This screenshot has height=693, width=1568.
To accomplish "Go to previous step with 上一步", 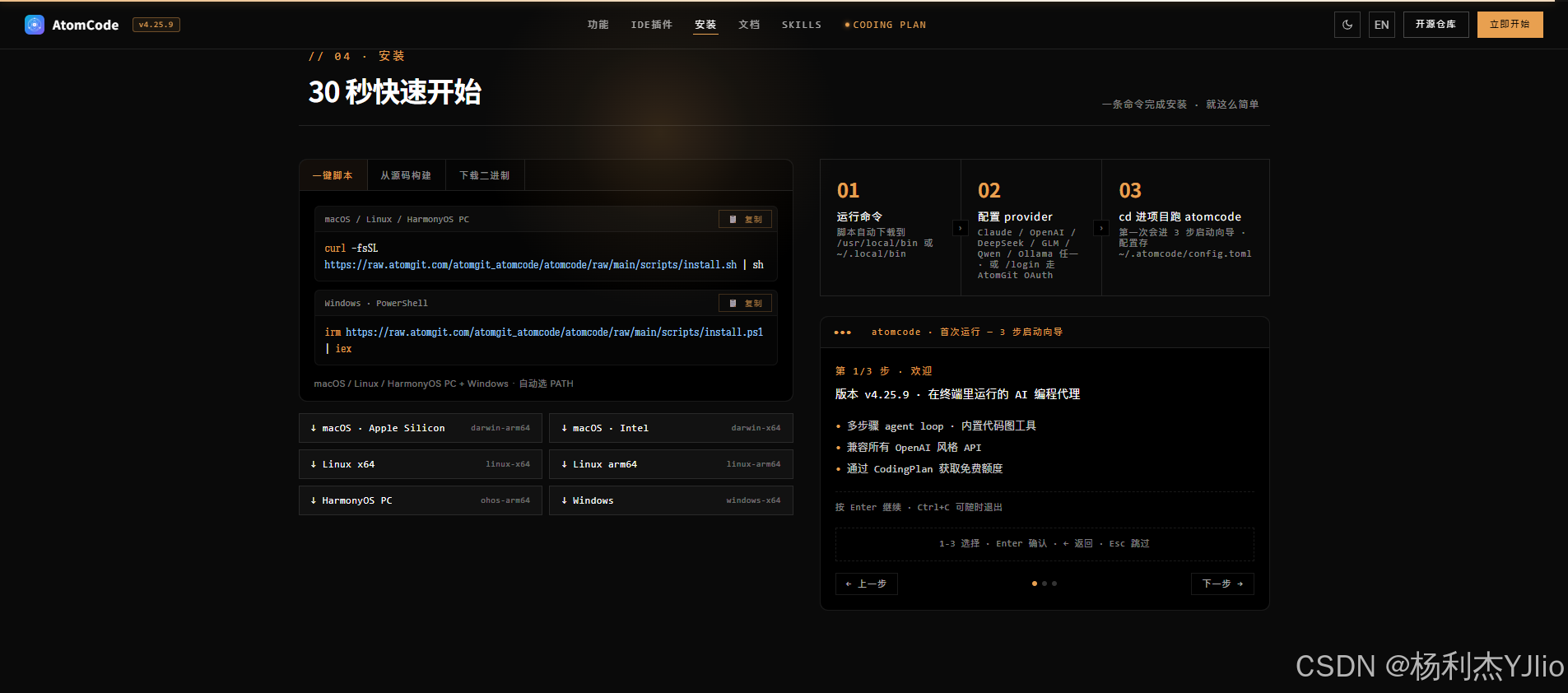I will click(x=867, y=584).
